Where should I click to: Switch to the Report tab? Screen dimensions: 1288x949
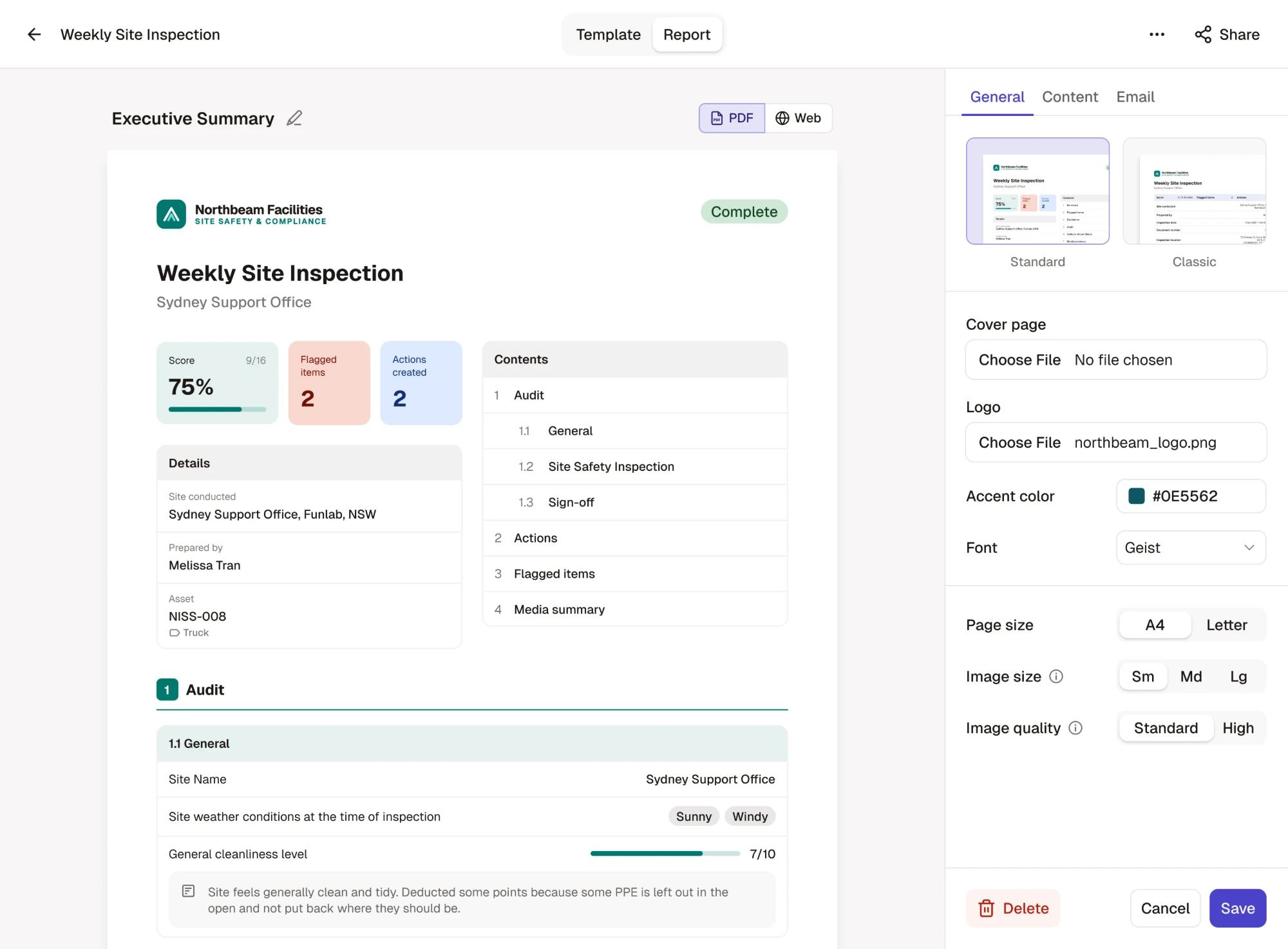tap(687, 34)
